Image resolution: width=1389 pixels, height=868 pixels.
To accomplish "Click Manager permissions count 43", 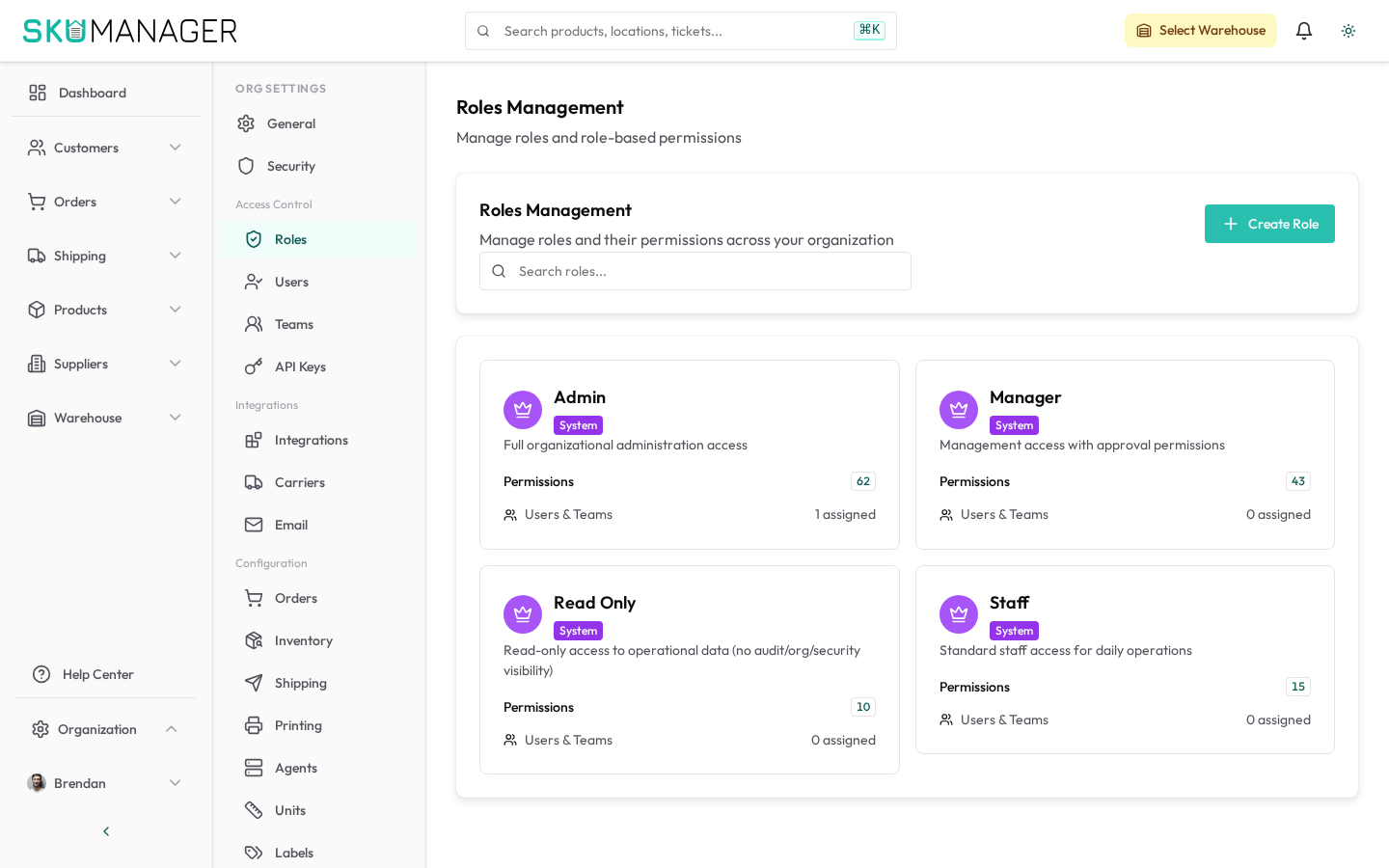I will [x=1298, y=481].
